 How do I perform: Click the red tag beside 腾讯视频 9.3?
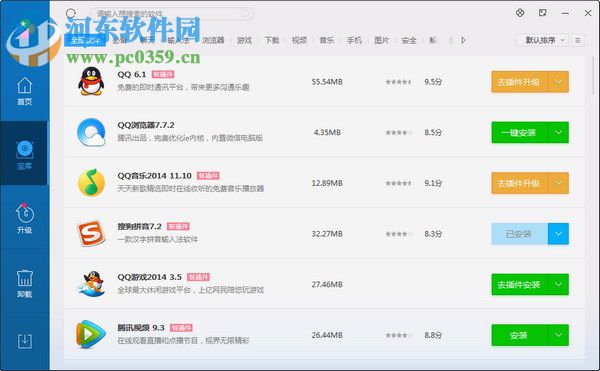pyautogui.click(x=181, y=328)
